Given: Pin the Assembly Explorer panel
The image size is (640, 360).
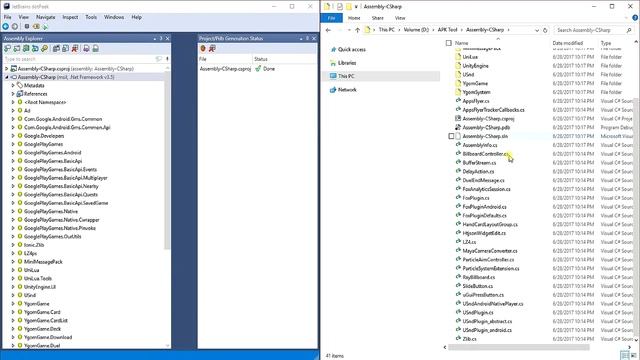Looking at the screenshot, I should point(161,38).
